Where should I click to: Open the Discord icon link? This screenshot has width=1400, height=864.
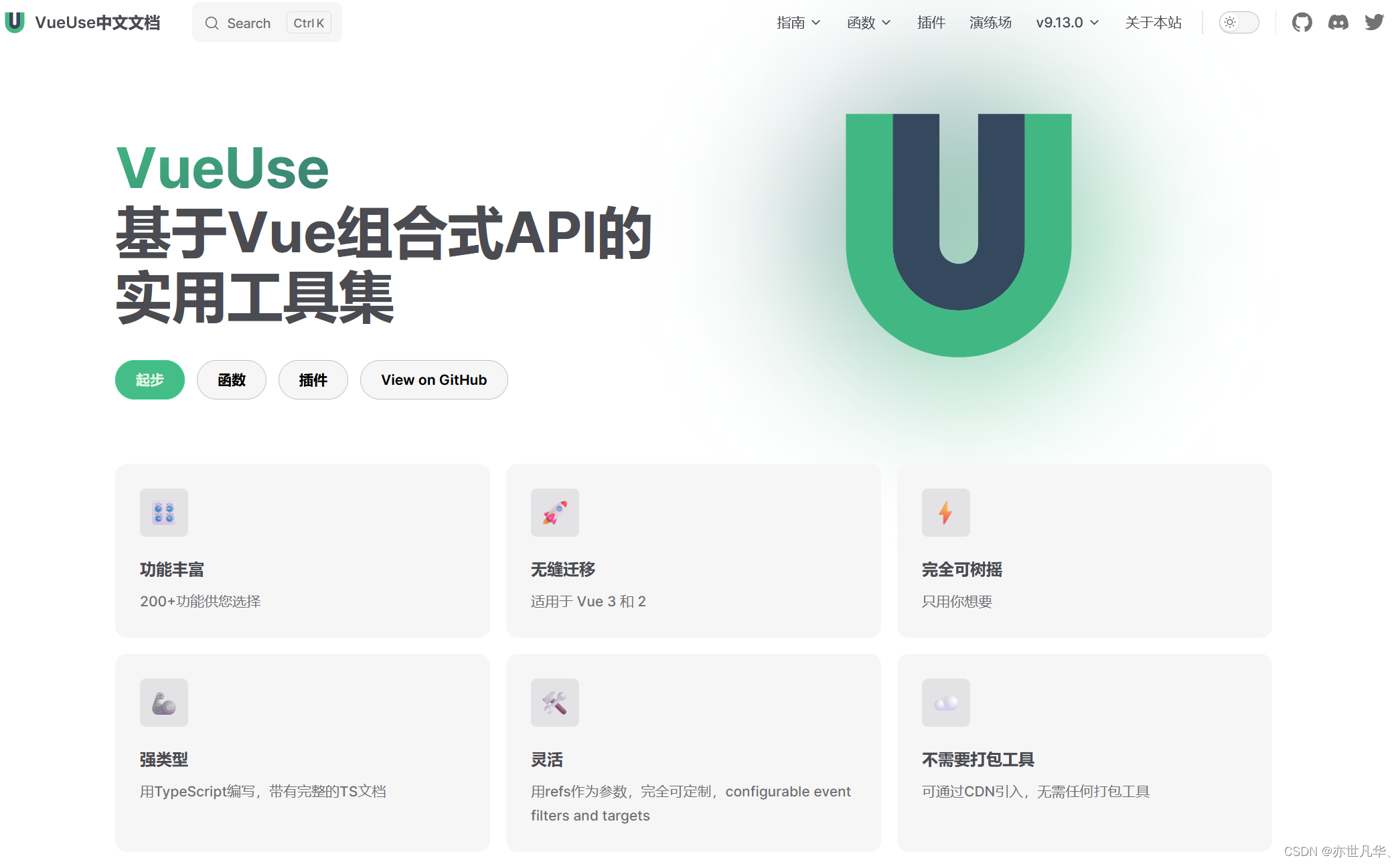pos(1338,23)
